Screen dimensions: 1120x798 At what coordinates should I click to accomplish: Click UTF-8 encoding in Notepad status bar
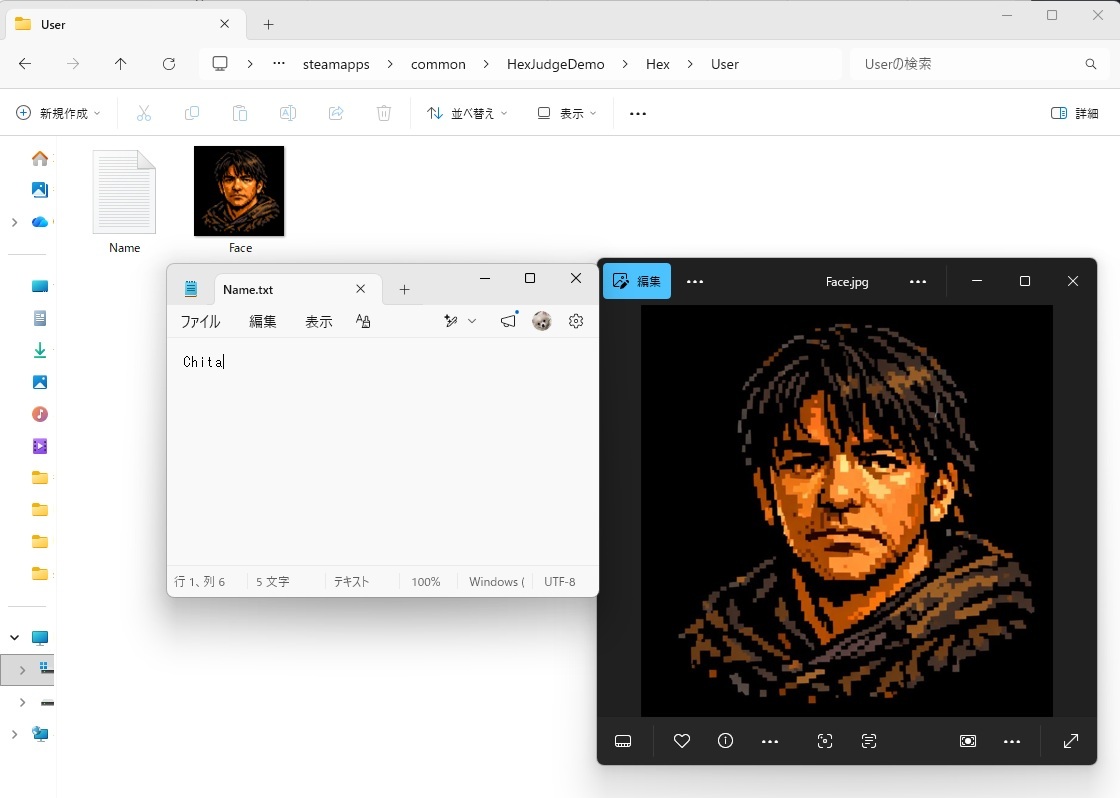[x=559, y=582]
